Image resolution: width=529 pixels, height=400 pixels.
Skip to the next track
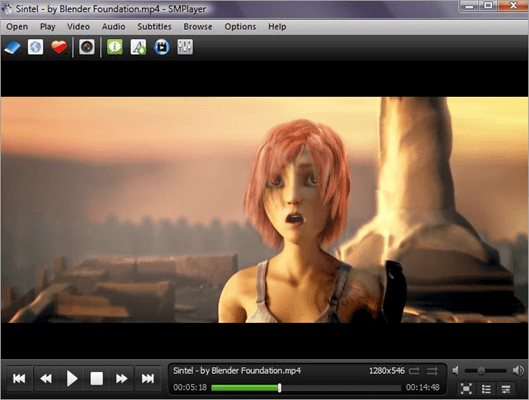click(148, 378)
